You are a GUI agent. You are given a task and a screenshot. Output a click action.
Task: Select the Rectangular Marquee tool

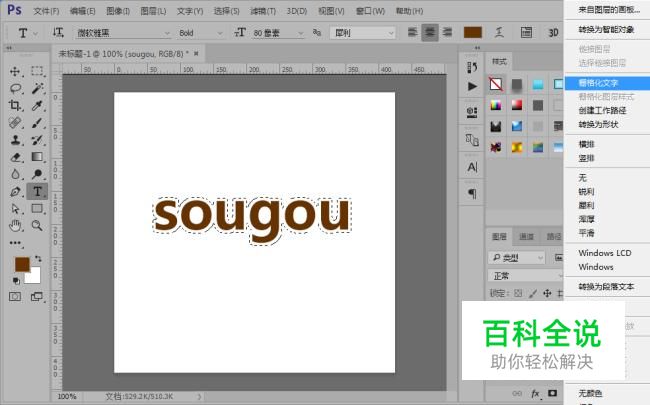[x=37, y=71]
